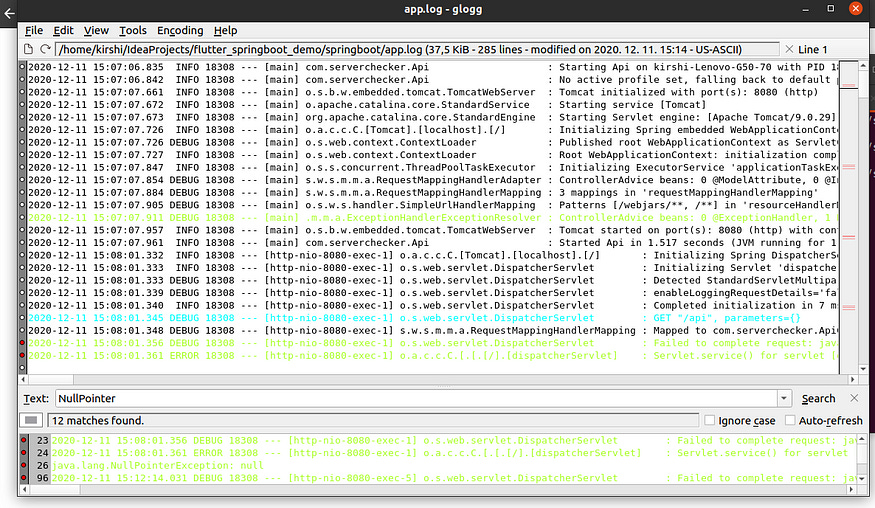Mark the 15:08:01.339 enableLoggingRequestDetails line
Viewport: 875px width, 508px height.
22,293
